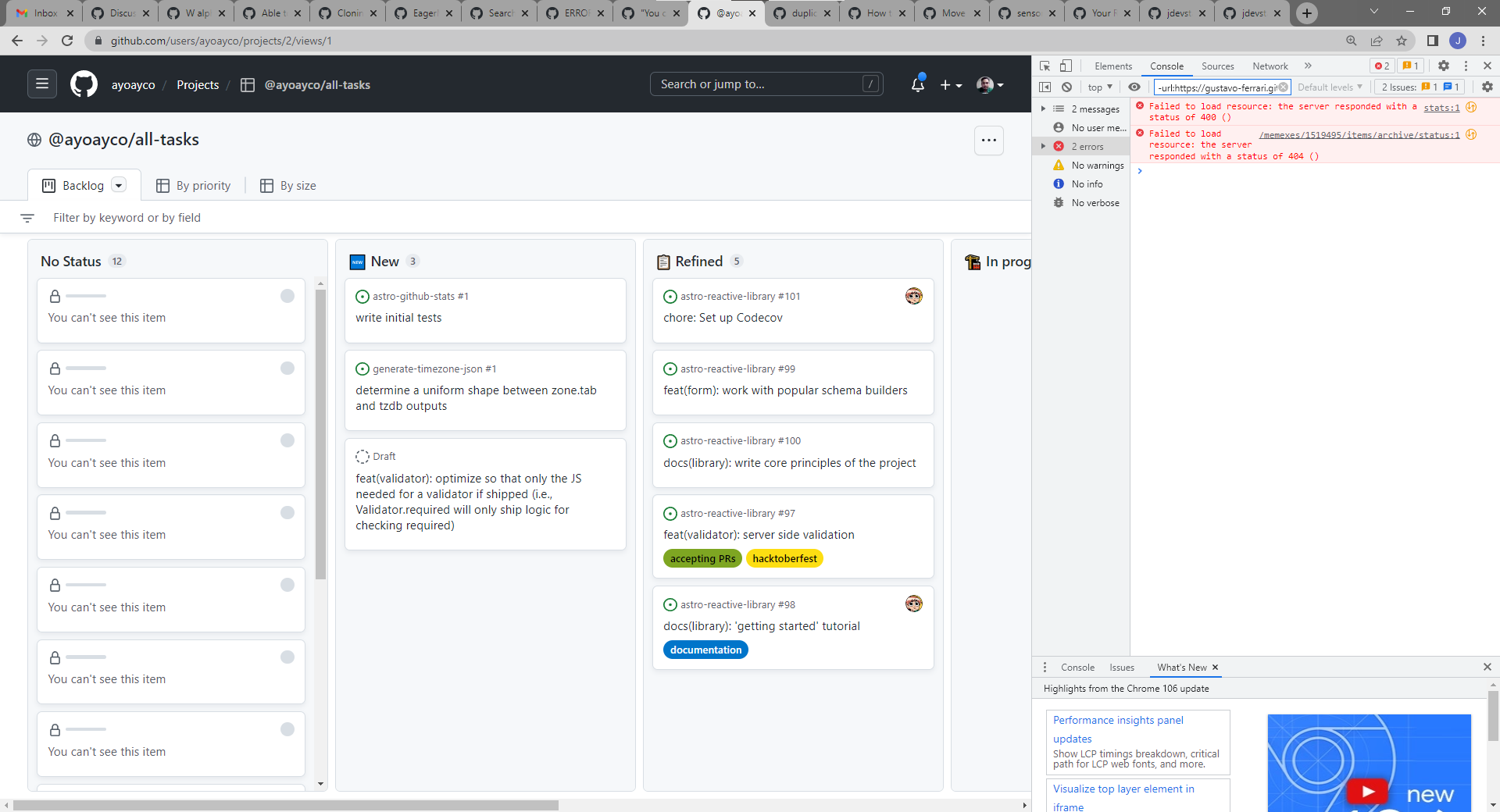Viewport: 1500px width, 812px height.
Task: Open the JavaScript context top dropdown
Action: pos(1100,87)
